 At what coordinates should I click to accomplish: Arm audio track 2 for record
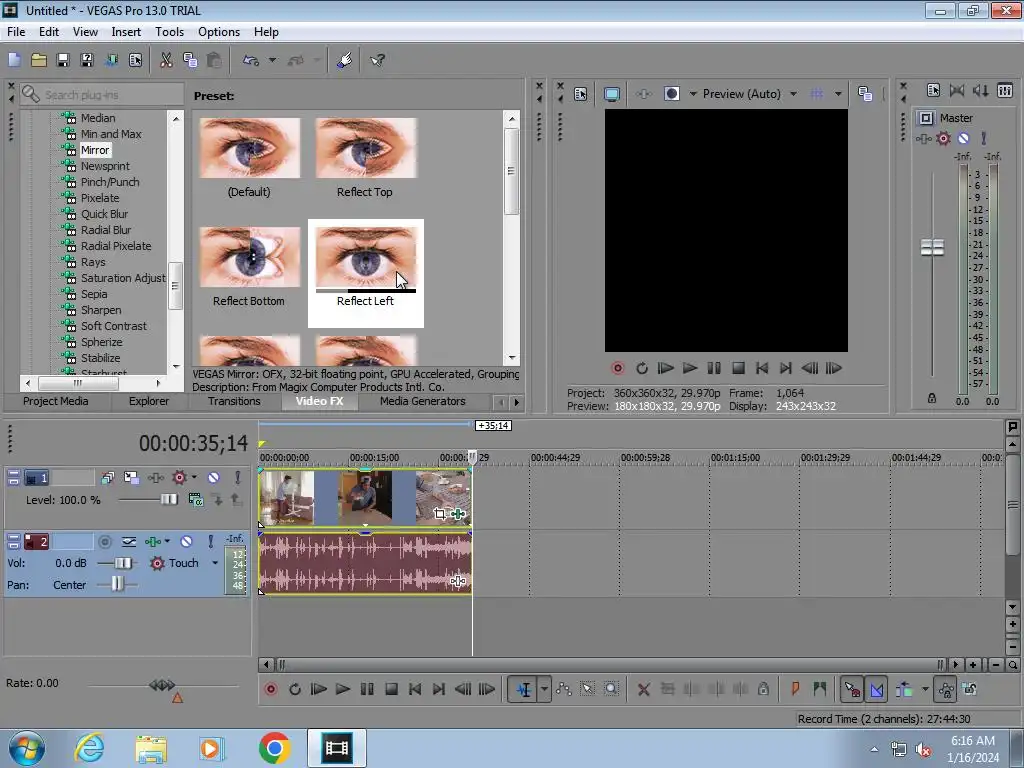pyautogui.click(x=104, y=541)
